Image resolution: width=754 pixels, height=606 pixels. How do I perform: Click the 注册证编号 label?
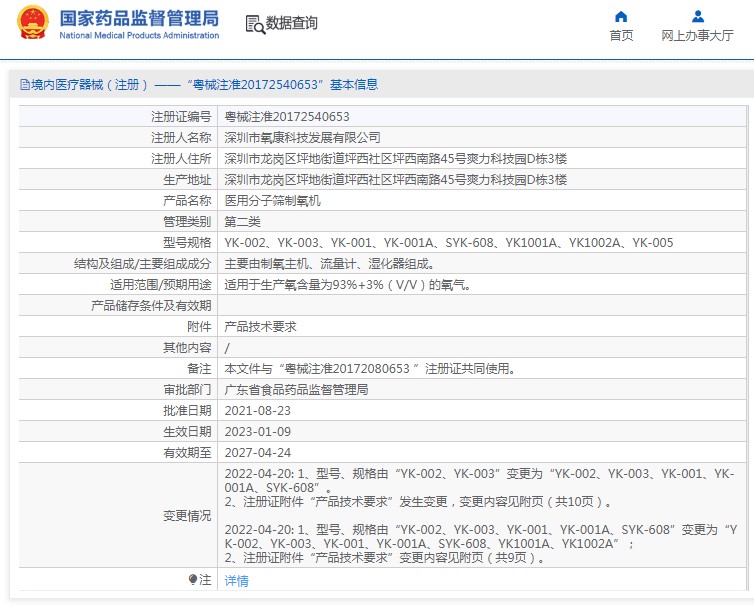[x=181, y=116]
